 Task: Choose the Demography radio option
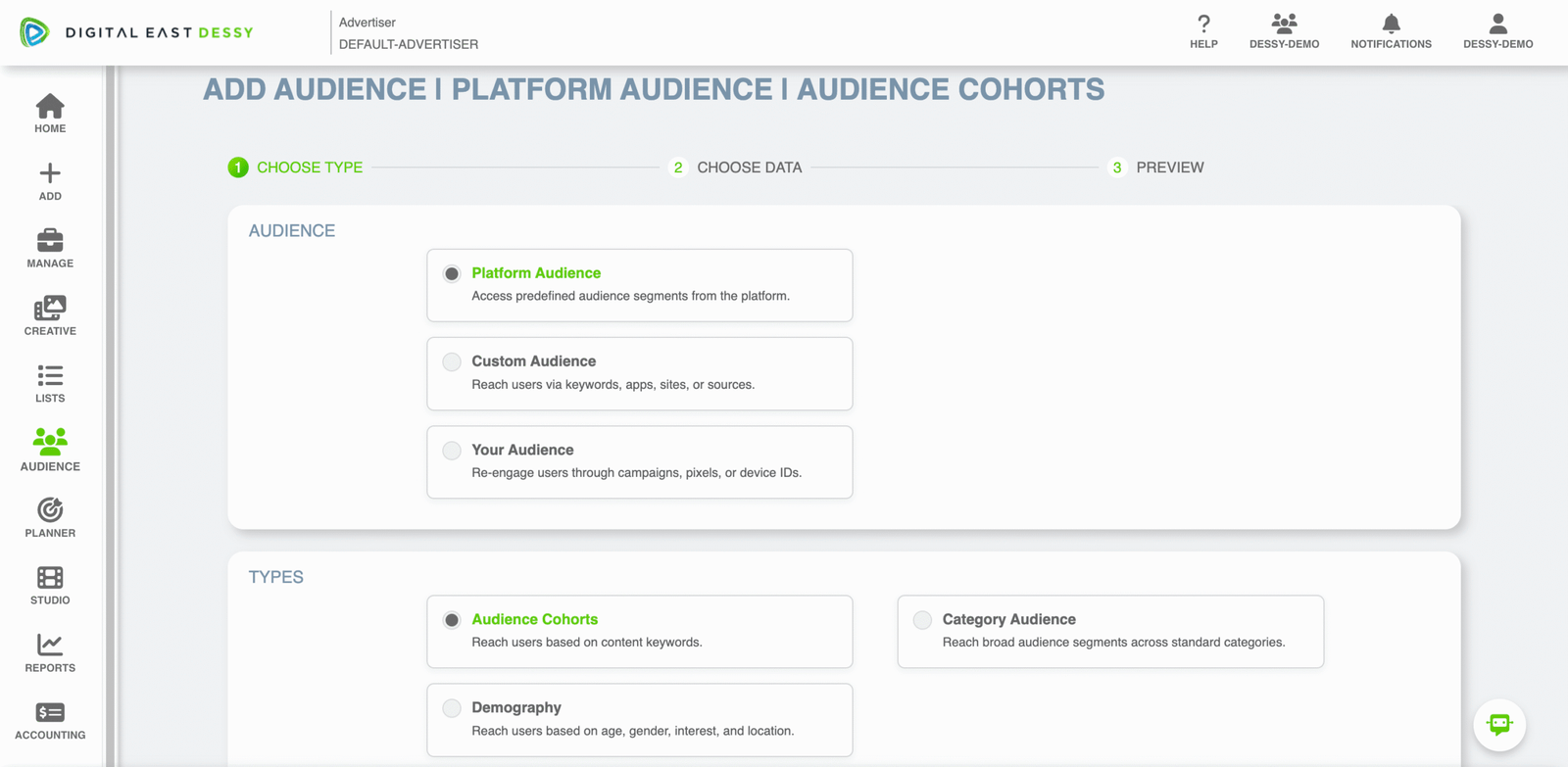coord(452,708)
